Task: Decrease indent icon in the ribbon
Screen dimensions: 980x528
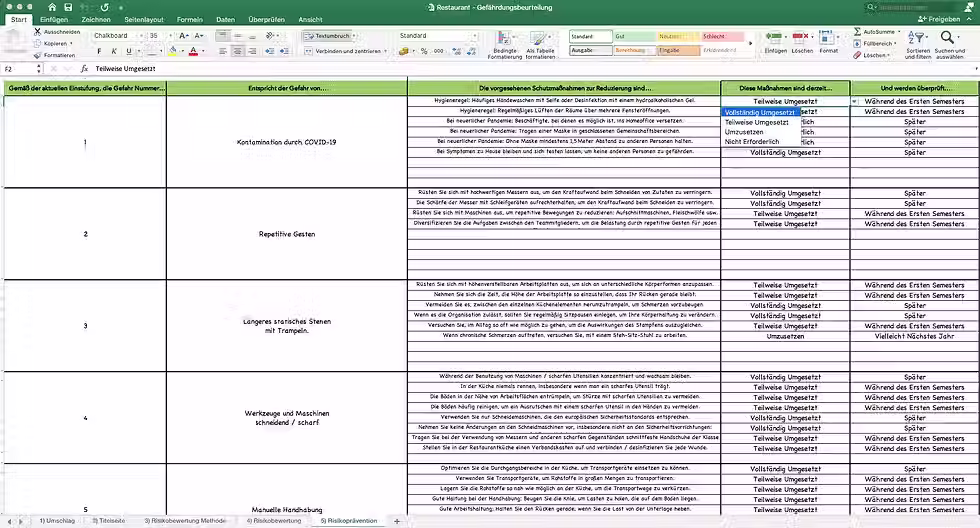Action: (x=269, y=51)
